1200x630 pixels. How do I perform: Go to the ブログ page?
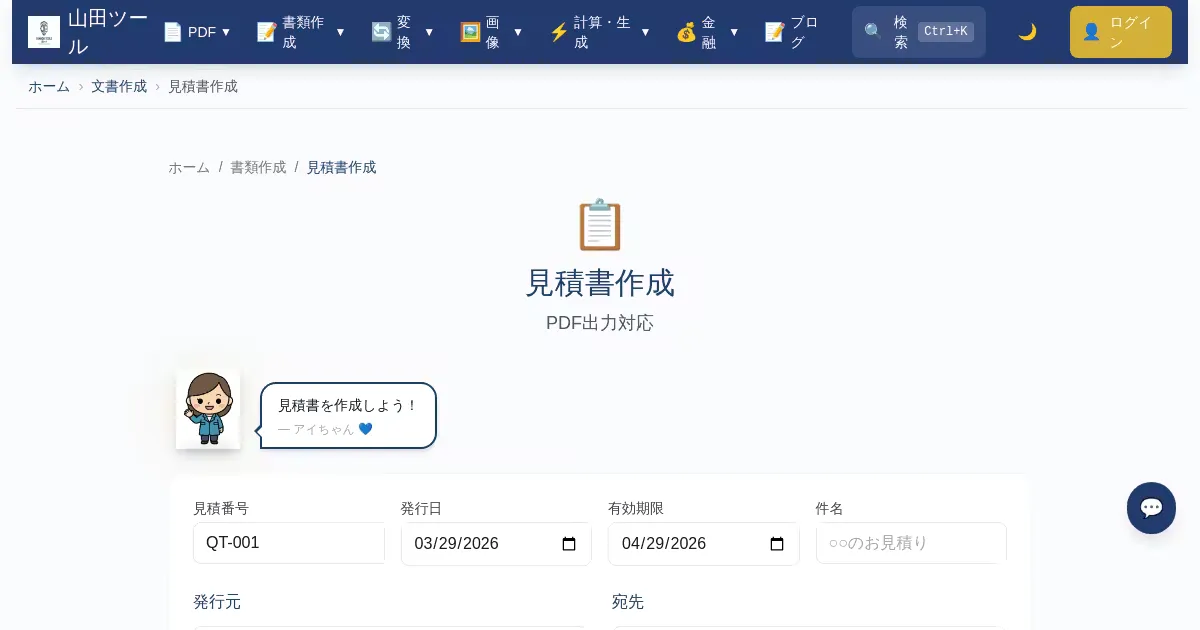792,32
